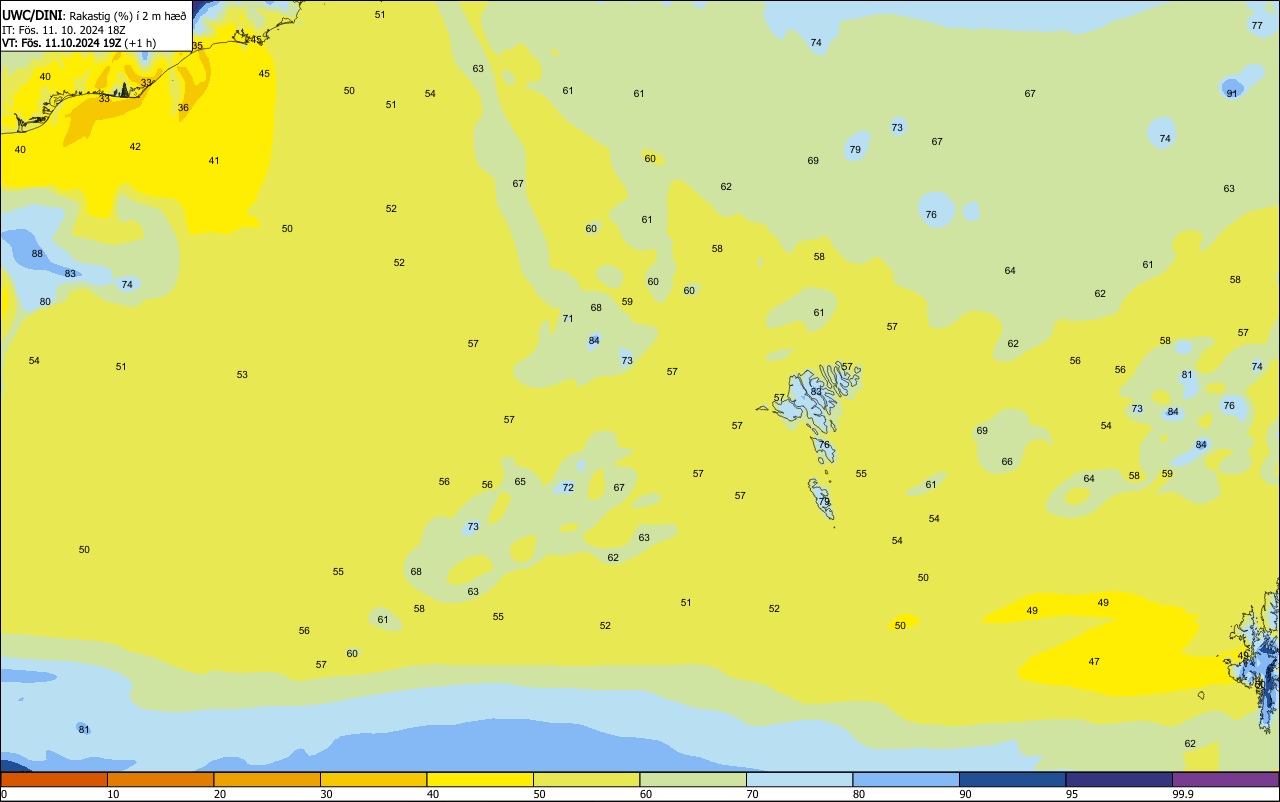This screenshot has width=1280, height=802.
Task: Click the 0–10 dark orange legend swatch
Action: coord(54,779)
